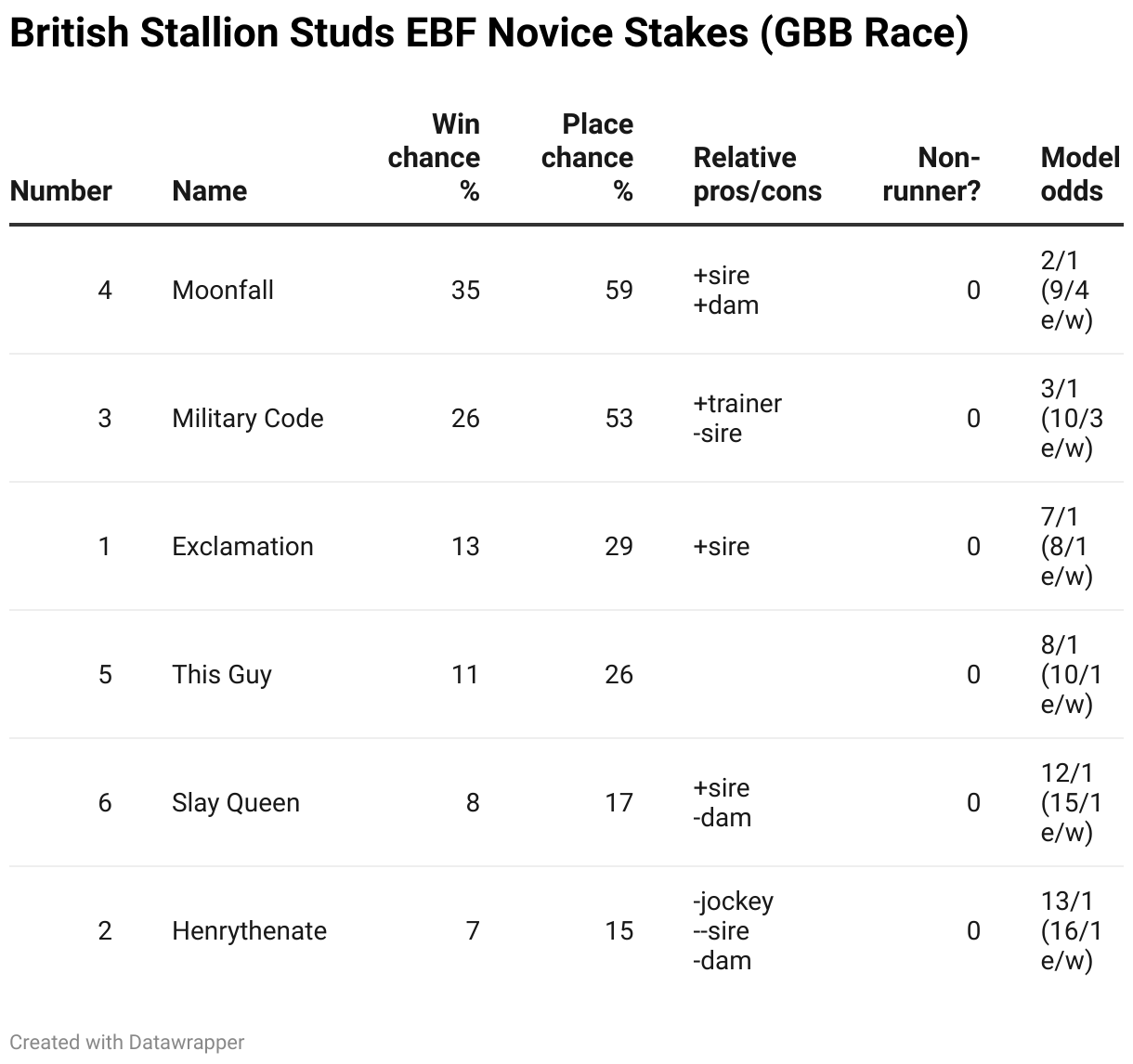This screenshot has width=1133, height=1064.
Task: Click the Name column header
Action: tap(209, 191)
